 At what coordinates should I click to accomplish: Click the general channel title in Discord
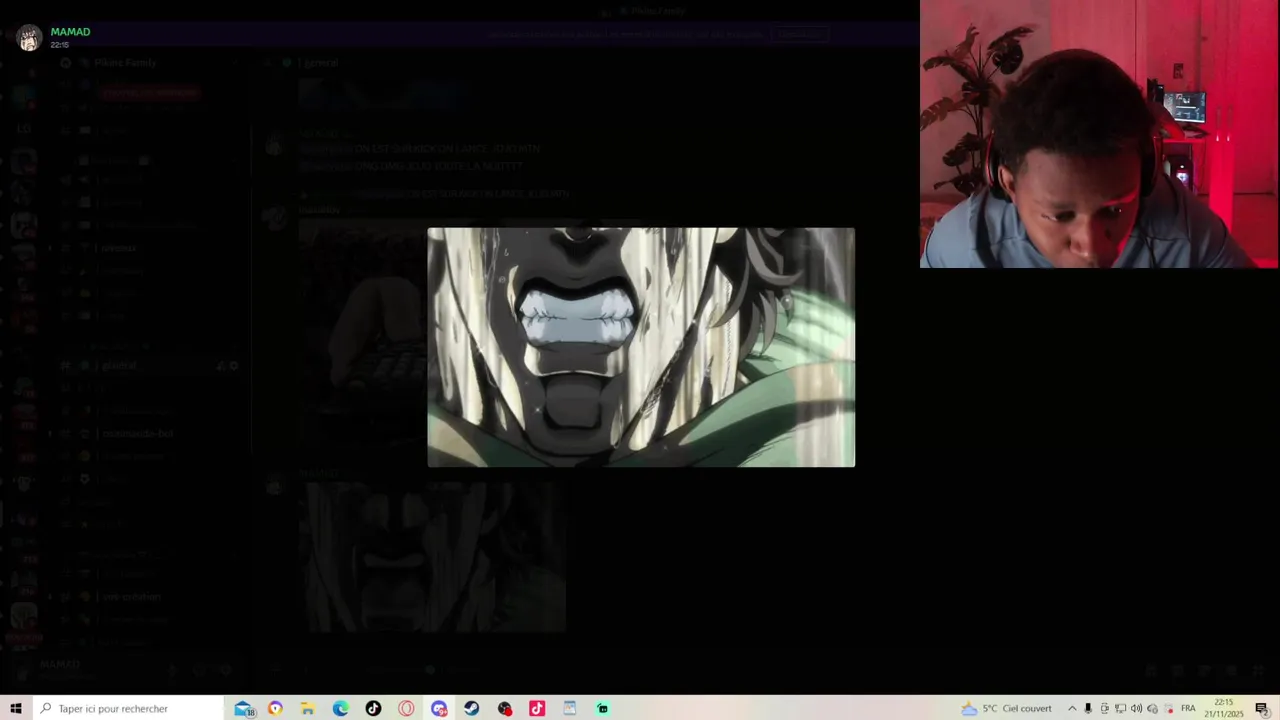pos(321,62)
